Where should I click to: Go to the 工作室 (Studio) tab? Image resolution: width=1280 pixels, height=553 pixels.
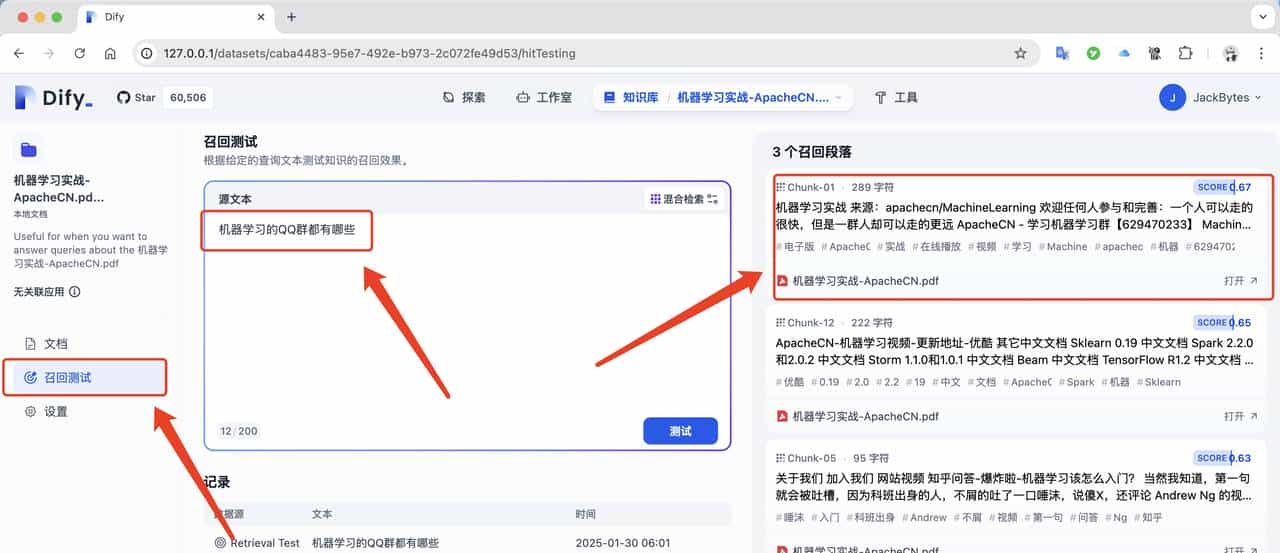(543, 97)
